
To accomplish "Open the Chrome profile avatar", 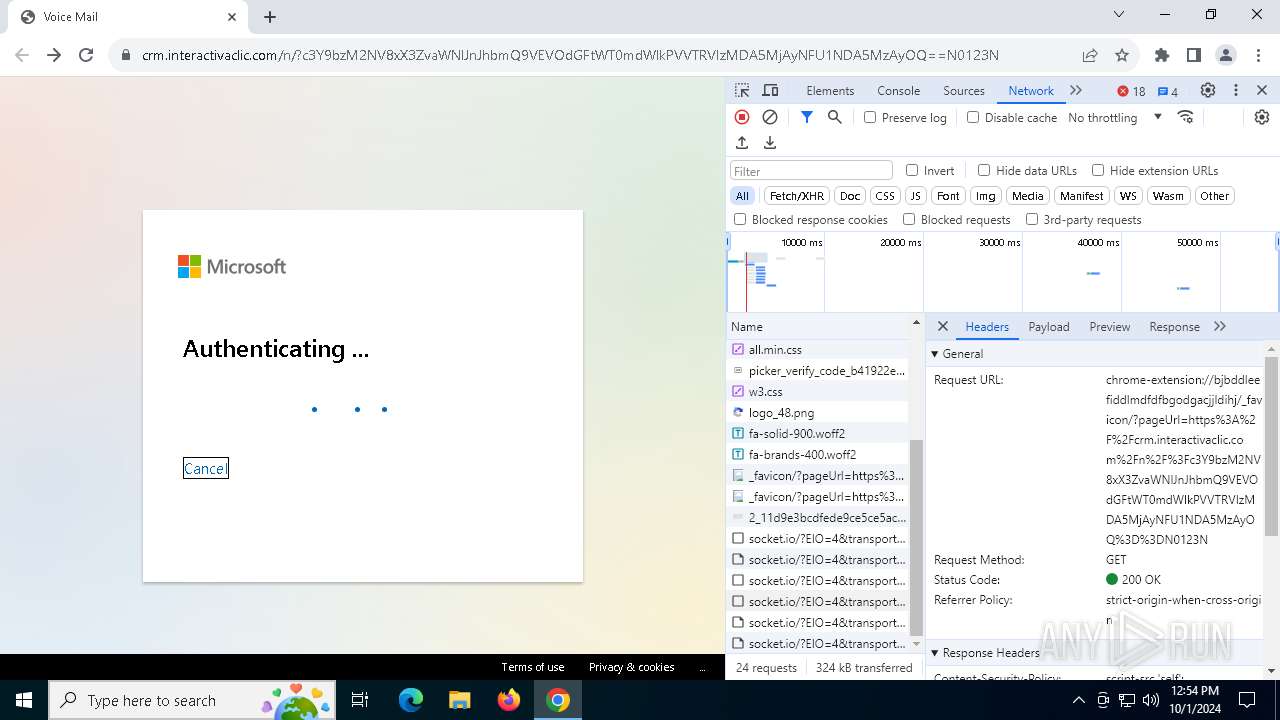I will tap(1226, 55).
